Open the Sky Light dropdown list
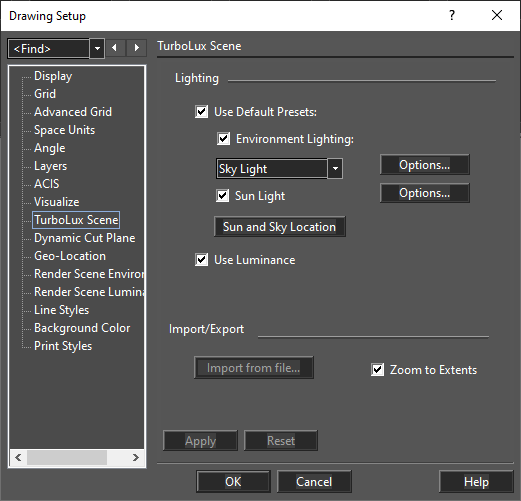The height and width of the screenshot is (501, 521). [335, 169]
